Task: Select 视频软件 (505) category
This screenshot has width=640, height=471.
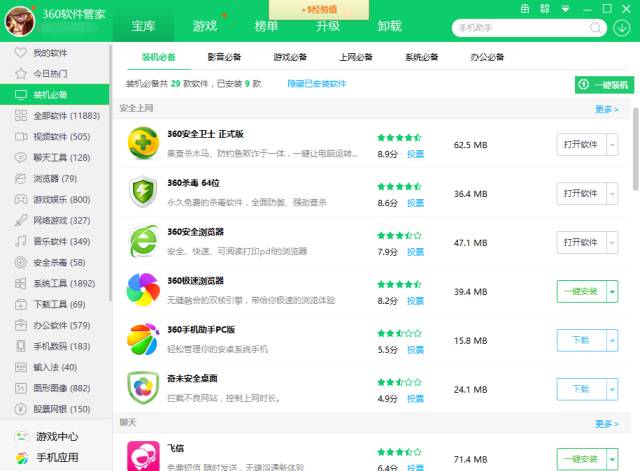Action: 55,137
